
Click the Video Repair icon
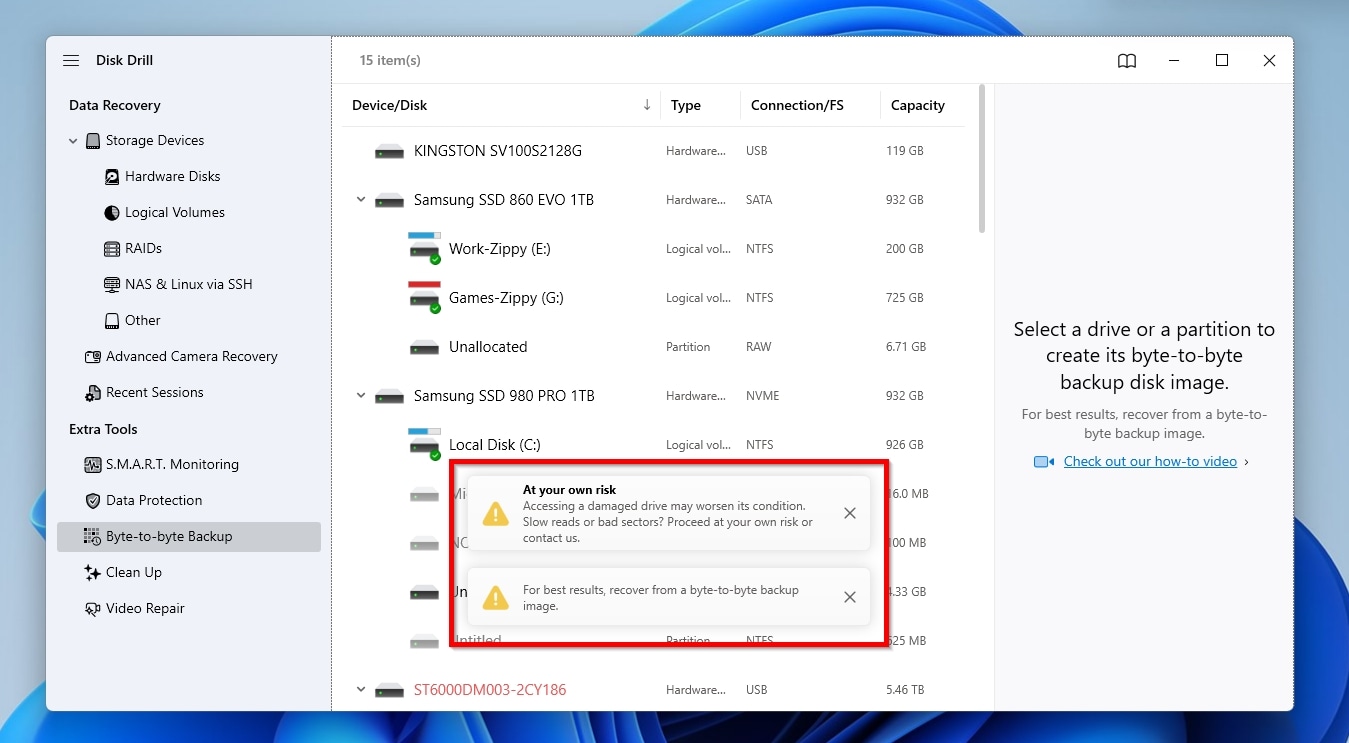coord(93,609)
